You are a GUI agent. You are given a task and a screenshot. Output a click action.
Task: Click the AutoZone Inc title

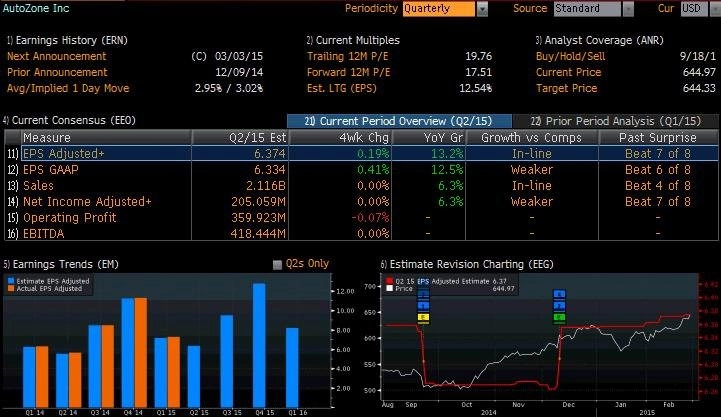click(36, 8)
